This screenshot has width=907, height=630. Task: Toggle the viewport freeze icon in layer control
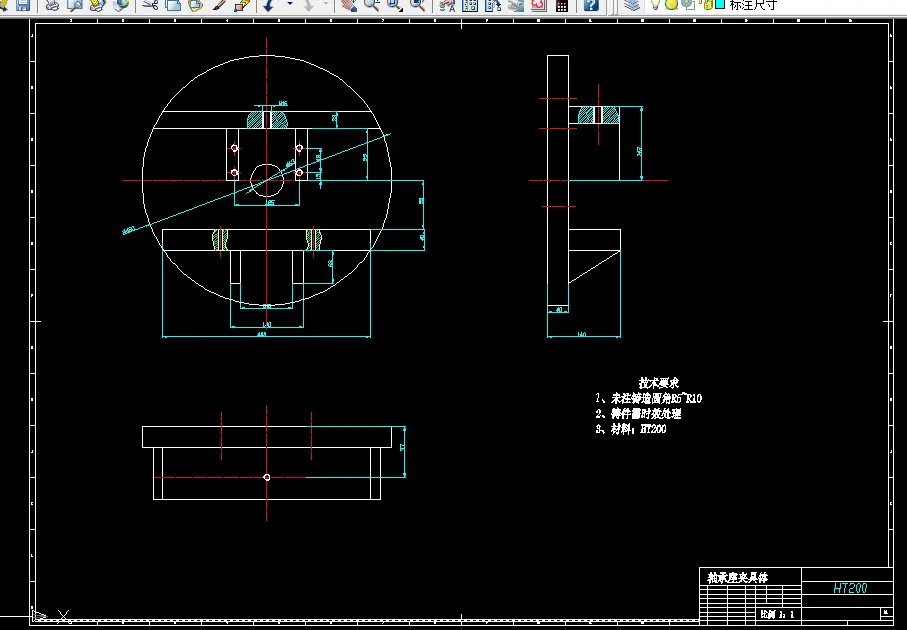pyautogui.click(x=688, y=5)
